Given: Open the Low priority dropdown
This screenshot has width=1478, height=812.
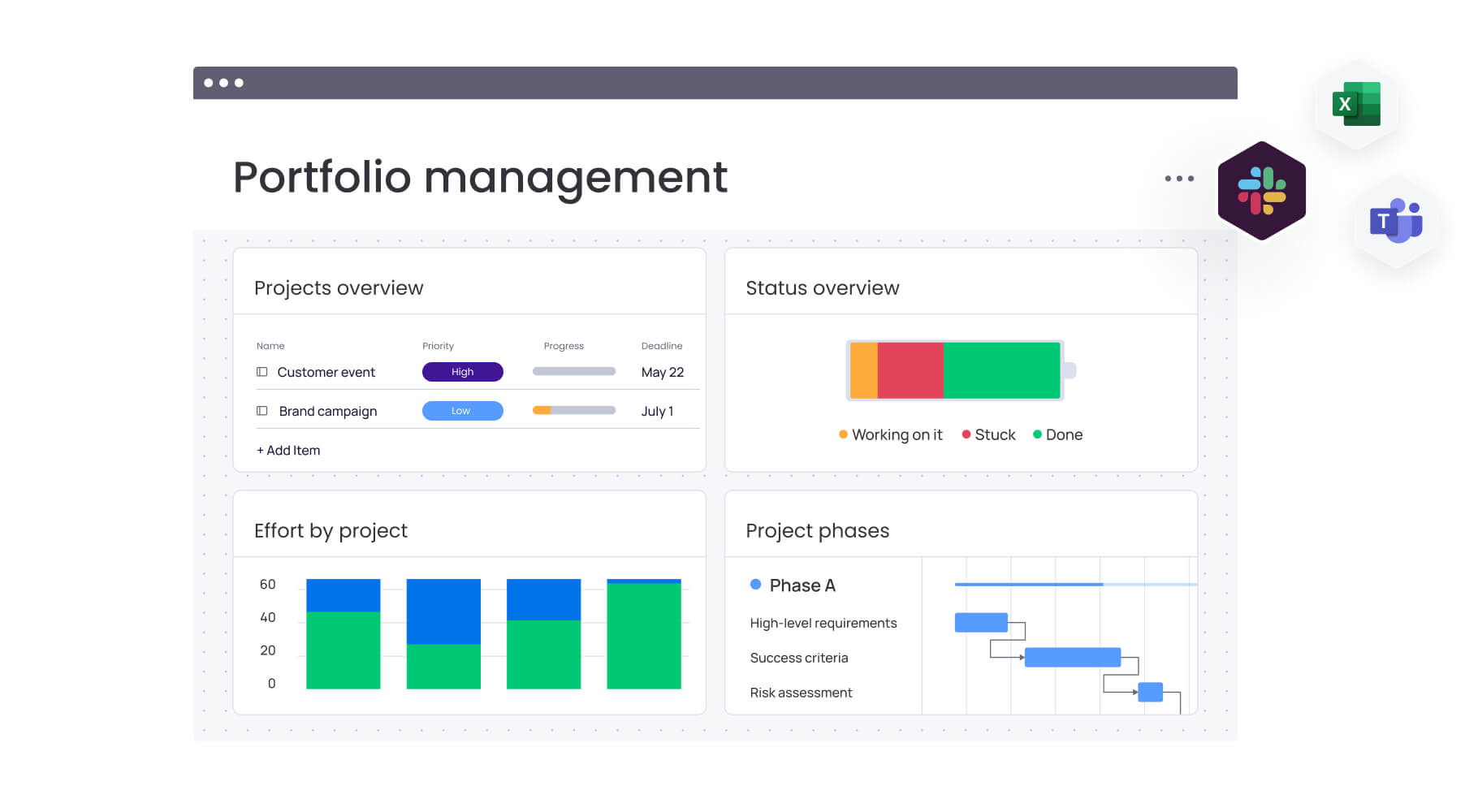Looking at the screenshot, I should 462,410.
